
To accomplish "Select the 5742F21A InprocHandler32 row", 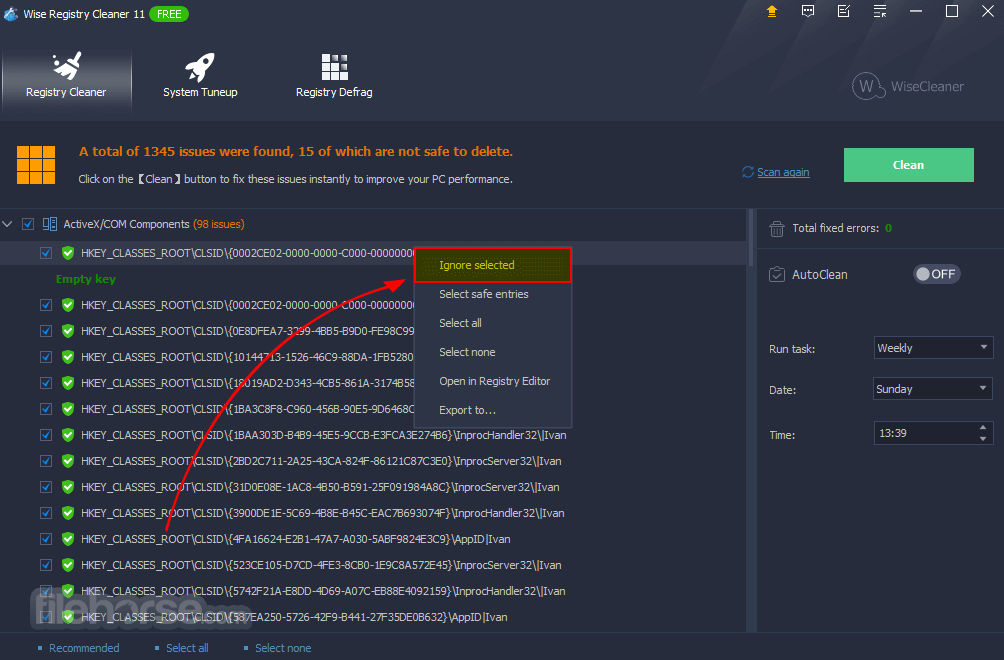I will 375,591.
